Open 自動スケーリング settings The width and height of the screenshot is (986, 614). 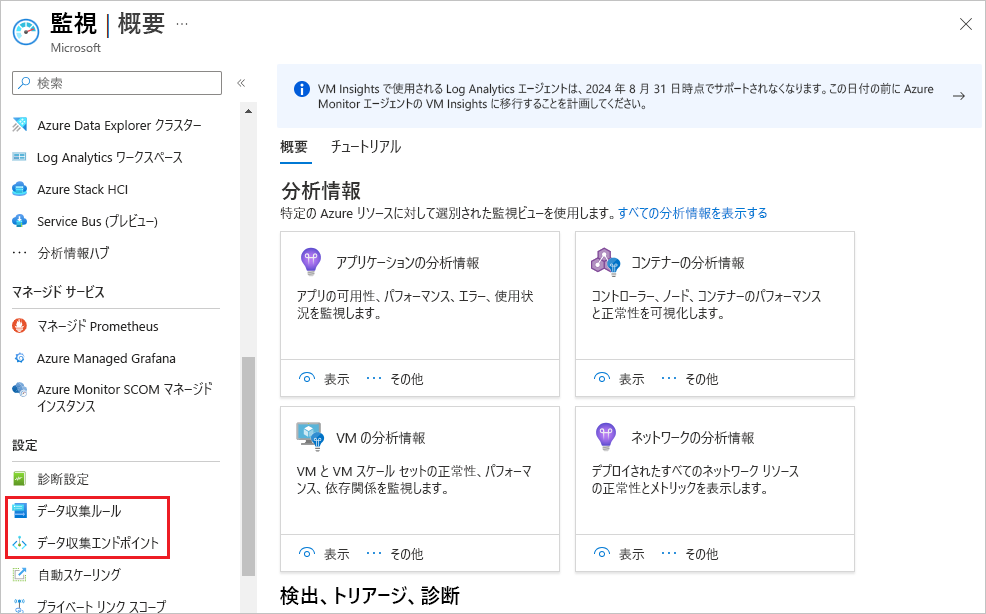click(x=79, y=575)
